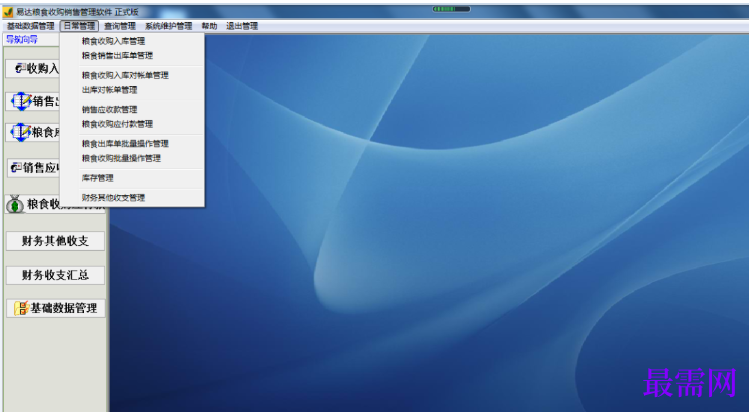Click the 销售应 sidebar button icon
This screenshot has width=755, height=414.
coord(16,168)
